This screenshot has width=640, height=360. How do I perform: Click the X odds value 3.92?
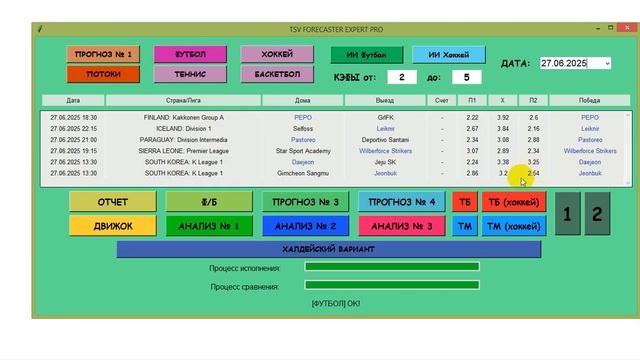click(503, 118)
